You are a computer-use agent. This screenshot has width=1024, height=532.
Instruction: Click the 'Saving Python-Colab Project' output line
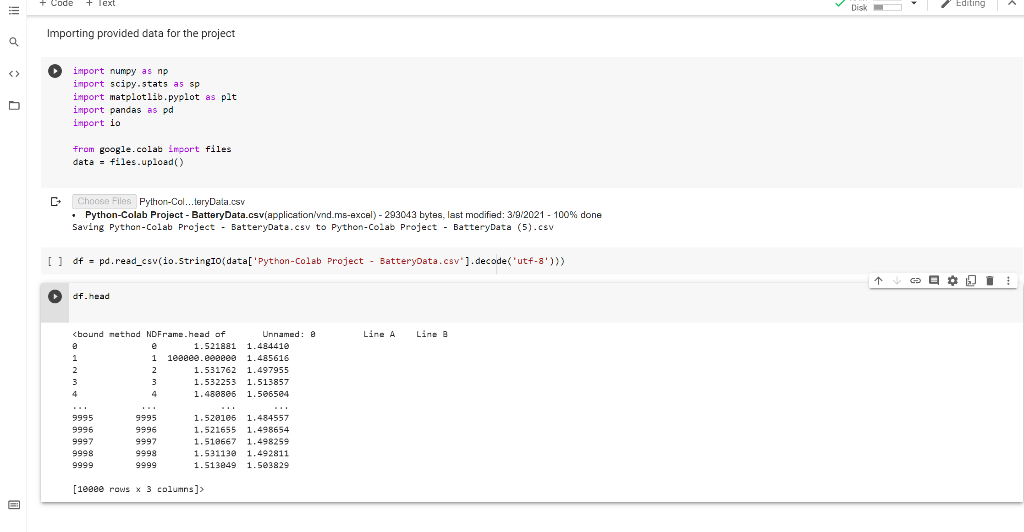[x=313, y=227]
